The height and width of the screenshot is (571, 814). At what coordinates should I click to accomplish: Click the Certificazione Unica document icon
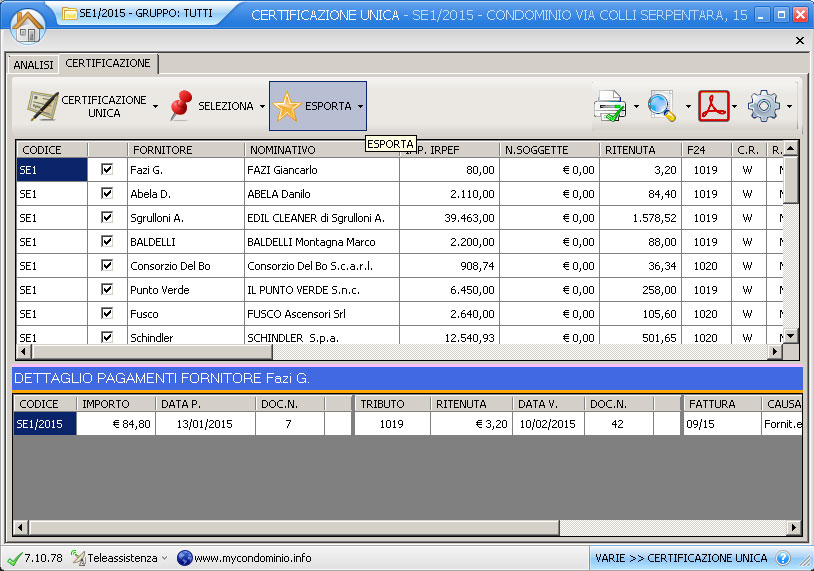tap(41, 106)
